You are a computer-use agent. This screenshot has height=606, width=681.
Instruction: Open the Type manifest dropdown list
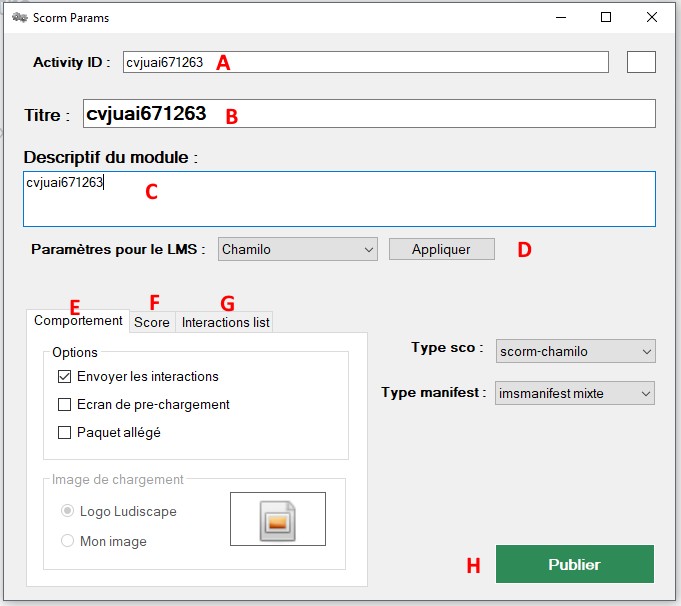point(575,394)
